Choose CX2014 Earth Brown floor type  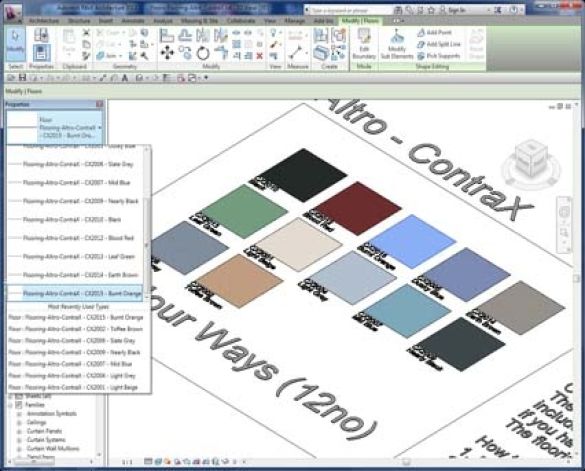(x=76, y=275)
